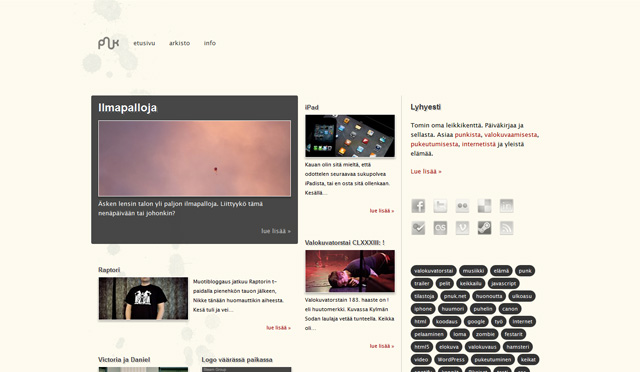Open the arkisto menu item
The height and width of the screenshot is (372, 640).
click(180, 43)
